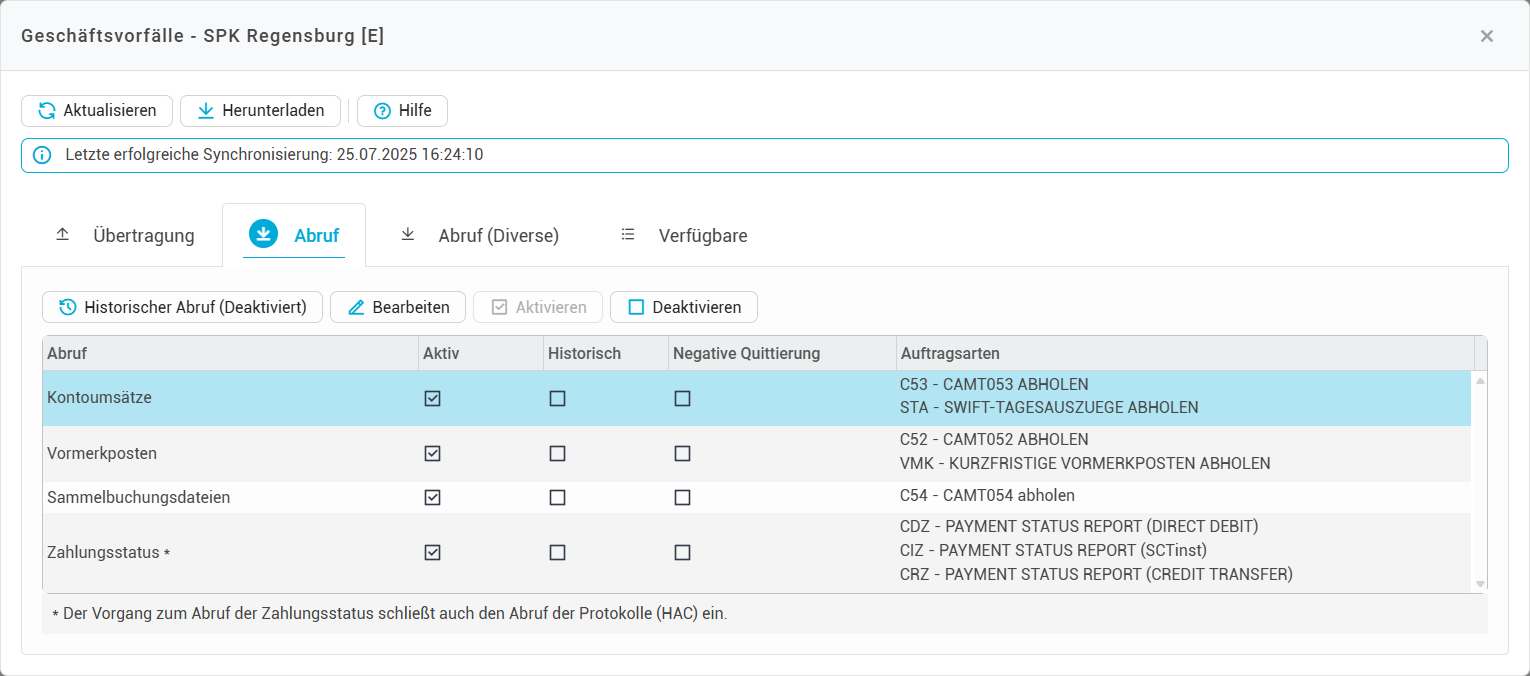Image resolution: width=1530 pixels, height=676 pixels.
Task: Click the Historischer Abruf clock icon
Action: (68, 307)
